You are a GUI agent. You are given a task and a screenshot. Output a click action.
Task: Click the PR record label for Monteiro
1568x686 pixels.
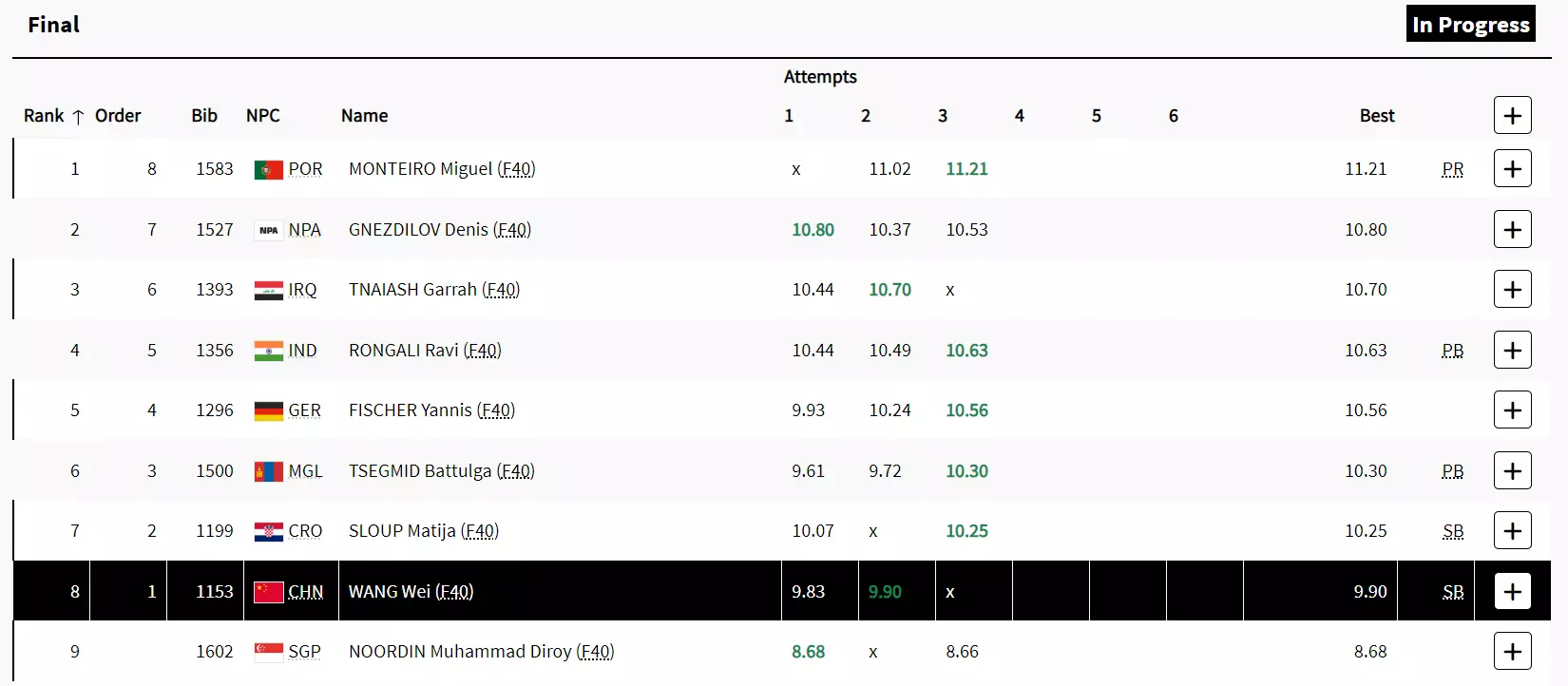(x=1452, y=169)
